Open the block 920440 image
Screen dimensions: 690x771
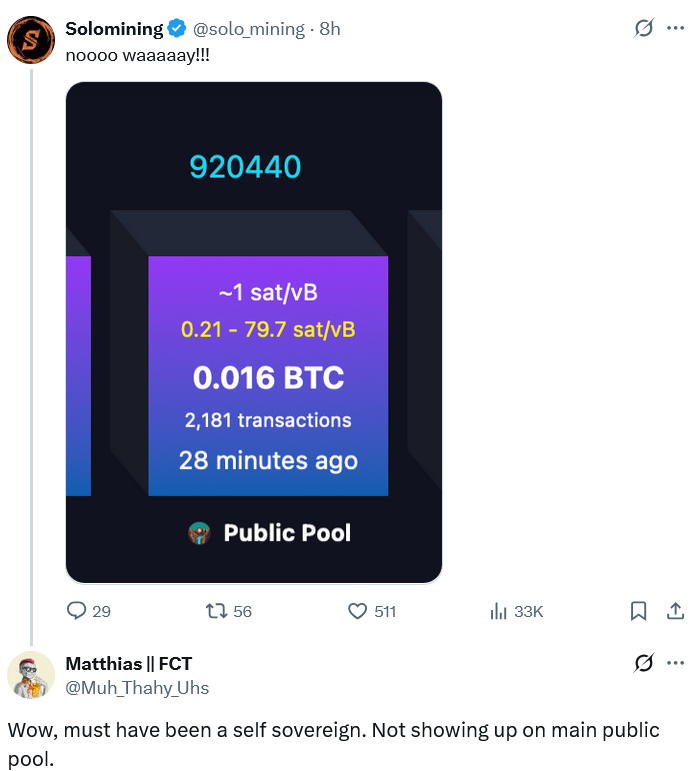click(x=254, y=332)
